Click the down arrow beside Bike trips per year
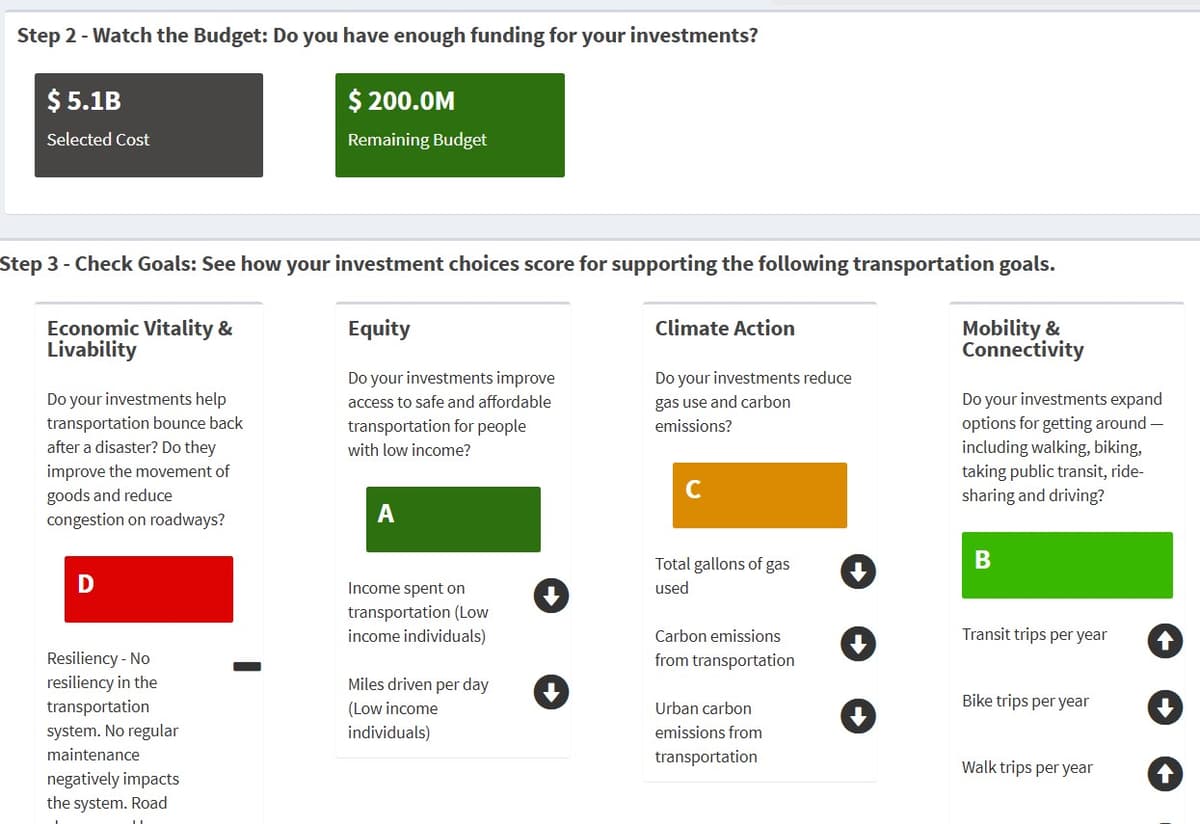This screenshot has height=824, width=1200. click(1164, 708)
